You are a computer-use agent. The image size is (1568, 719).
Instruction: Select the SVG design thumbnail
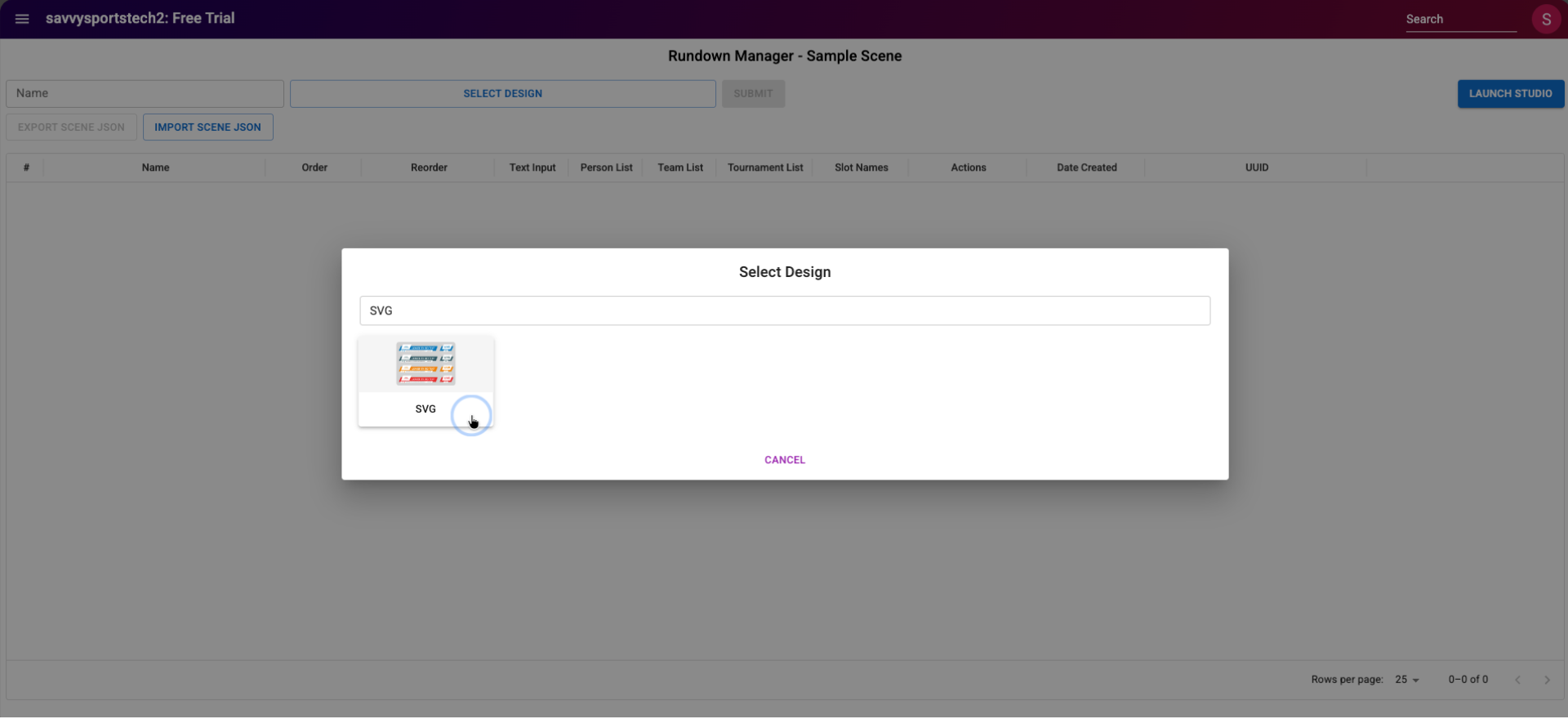tap(425, 364)
